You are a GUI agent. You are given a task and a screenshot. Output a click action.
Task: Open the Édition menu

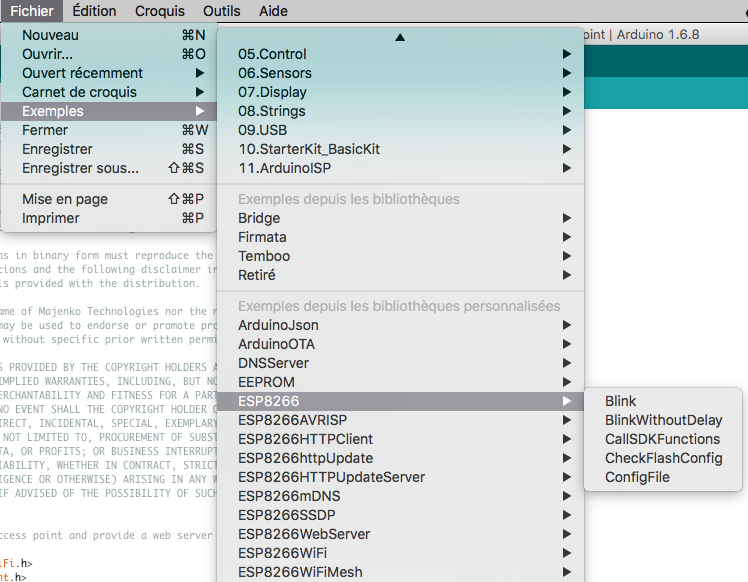coord(94,11)
